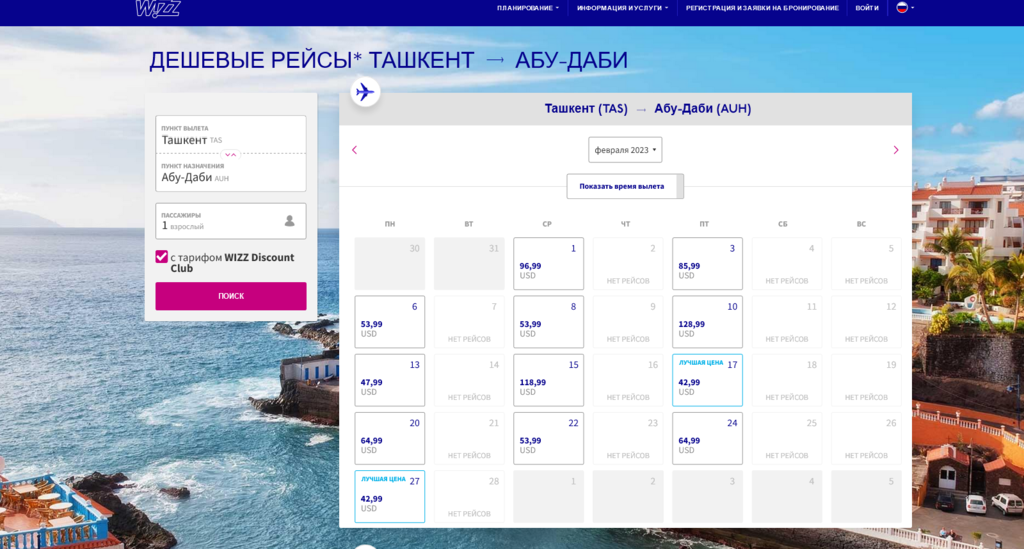Click the passenger person icon
Image resolution: width=1024 pixels, height=549 pixels.
click(289, 221)
